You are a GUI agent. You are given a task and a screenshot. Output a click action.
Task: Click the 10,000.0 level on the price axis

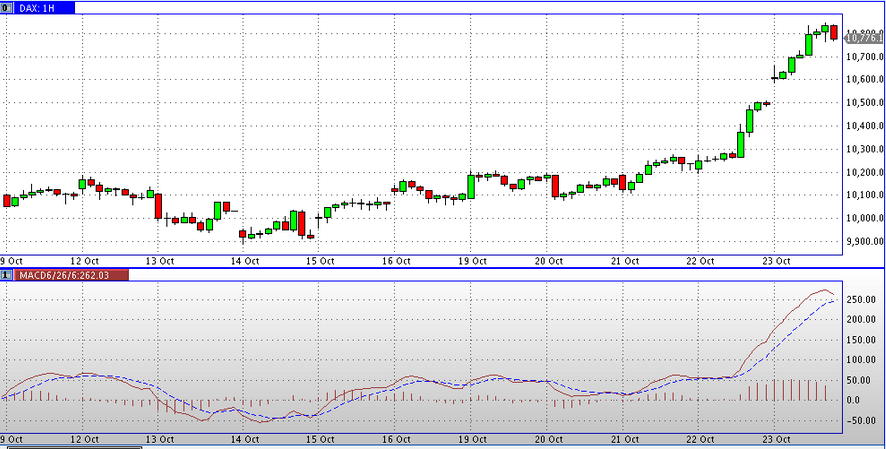point(865,218)
